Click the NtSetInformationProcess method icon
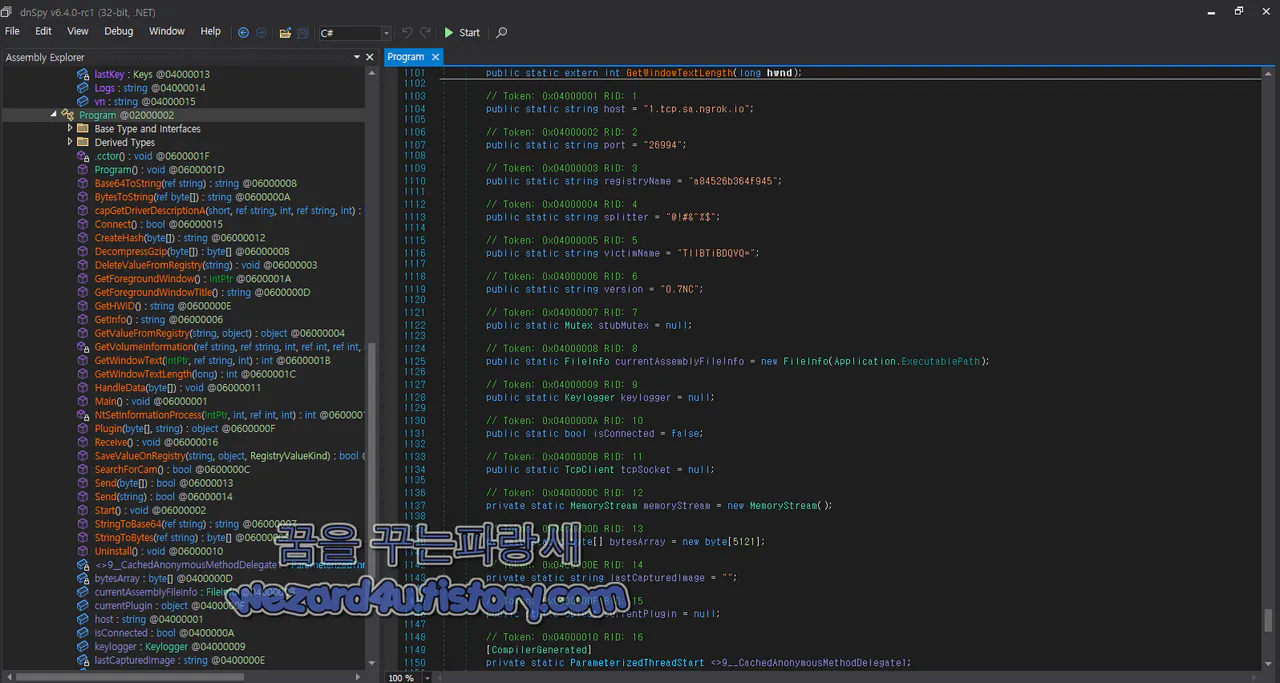The height and width of the screenshot is (683, 1280). click(84, 414)
